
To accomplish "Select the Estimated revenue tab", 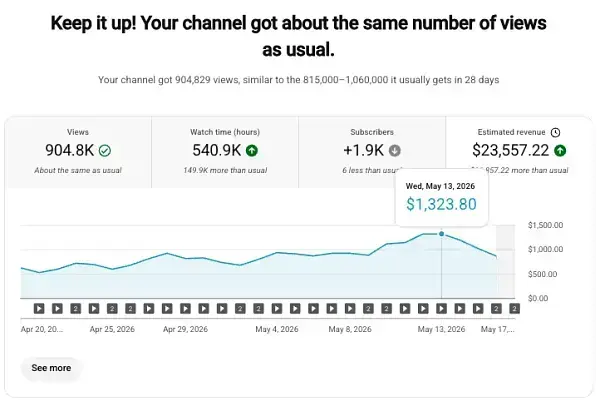I will click(519, 152).
